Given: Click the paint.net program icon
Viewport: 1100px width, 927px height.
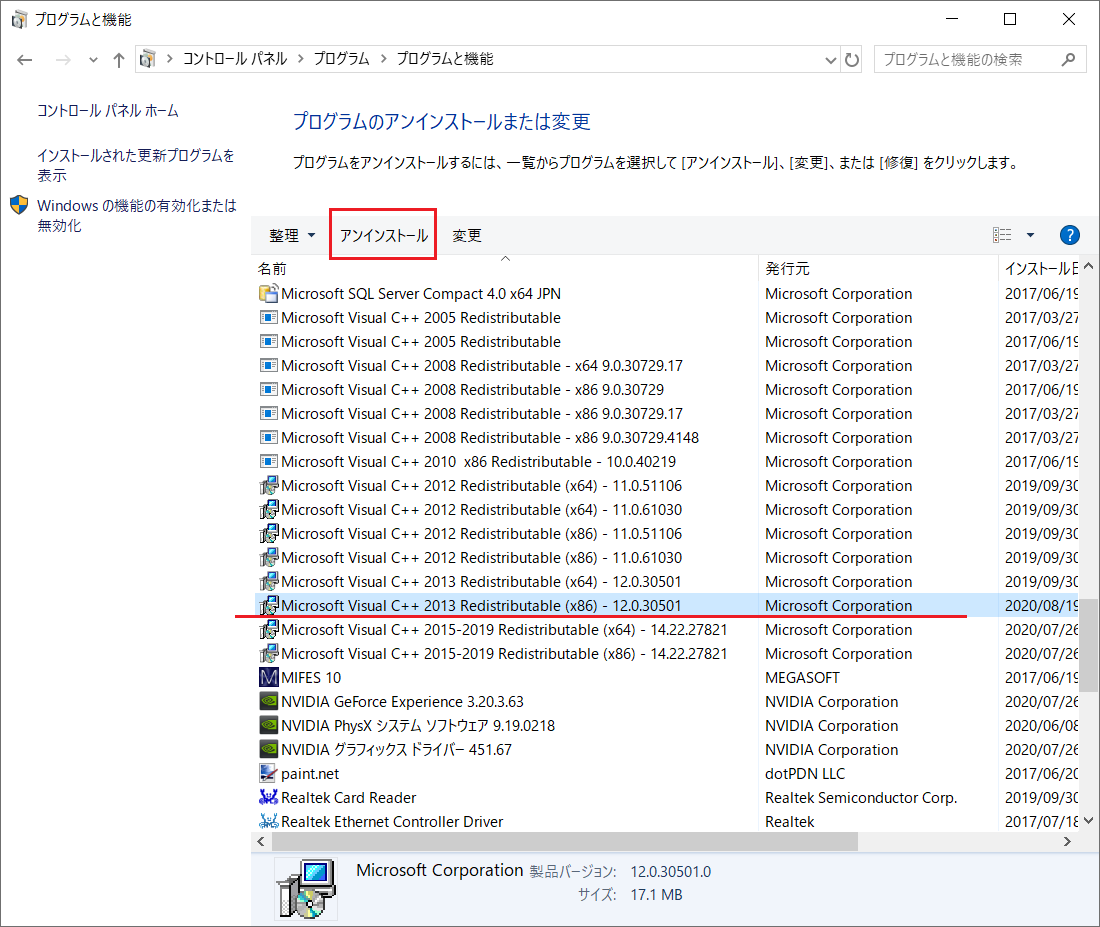Looking at the screenshot, I should [x=269, y=773].
